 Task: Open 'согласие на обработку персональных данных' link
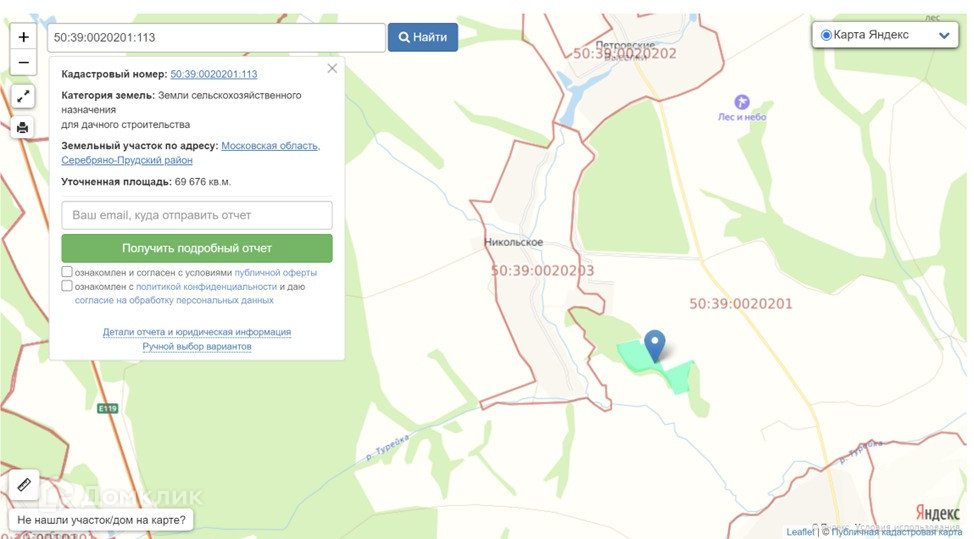[174, 301]
